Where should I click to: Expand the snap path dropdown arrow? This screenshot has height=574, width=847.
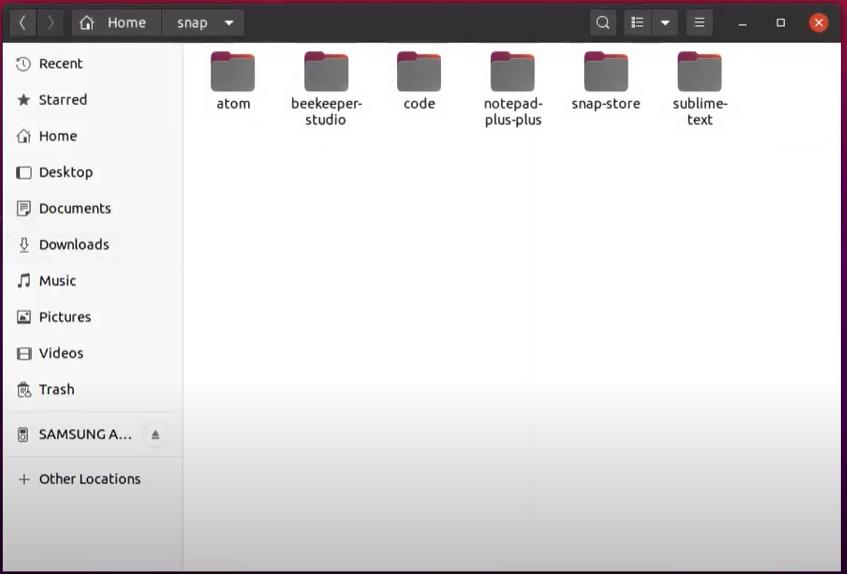[229, 23]
